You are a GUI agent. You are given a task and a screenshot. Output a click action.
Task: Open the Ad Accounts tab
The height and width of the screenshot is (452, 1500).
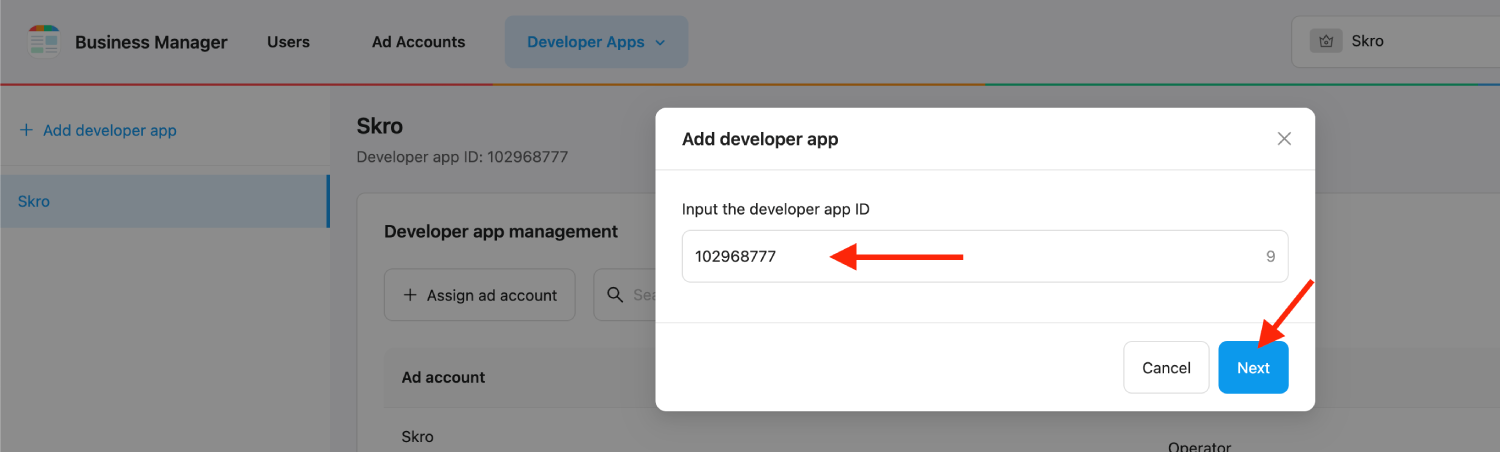click(418, 42)
